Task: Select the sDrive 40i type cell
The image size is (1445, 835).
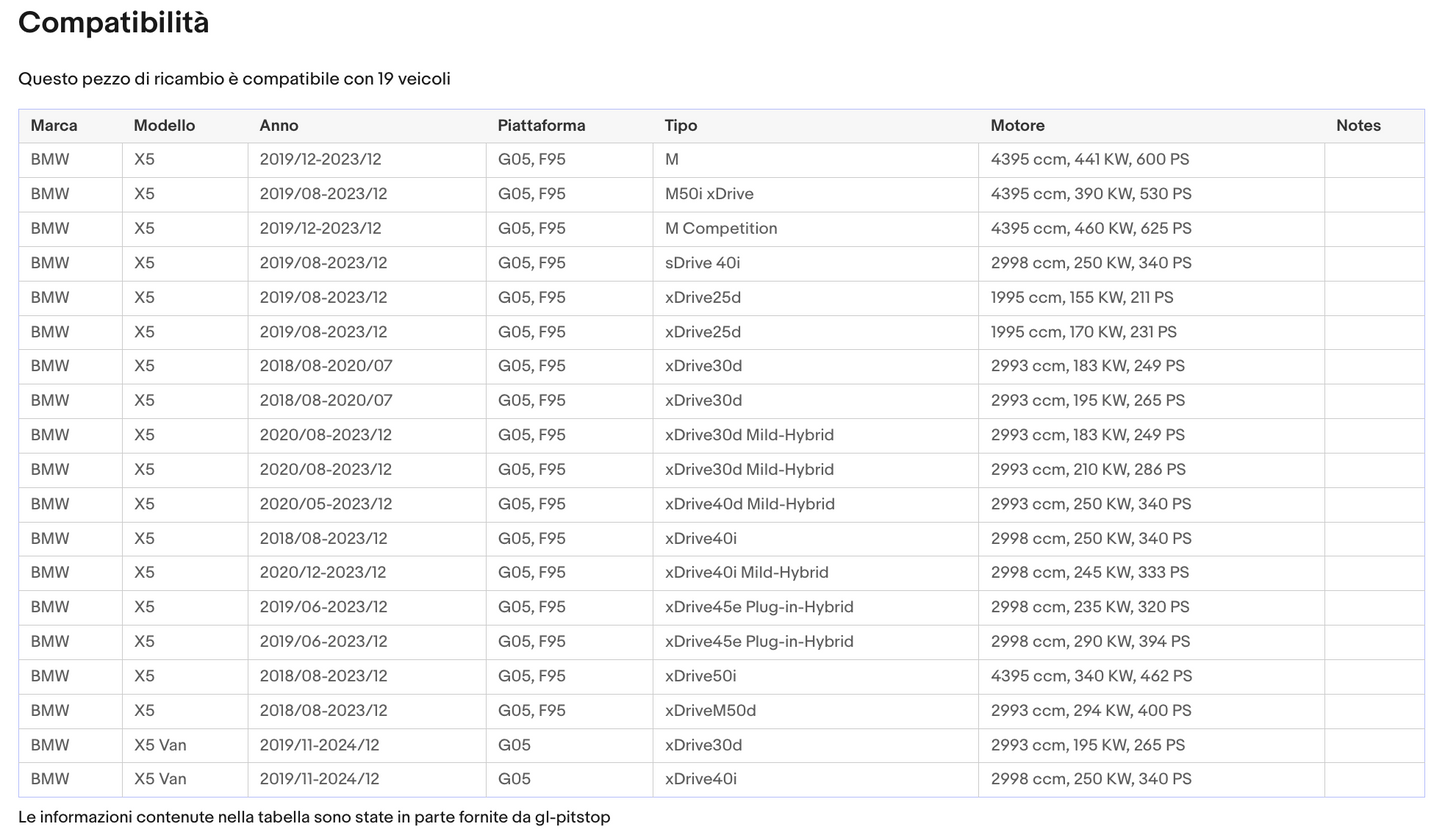Action: click(702, 263)
